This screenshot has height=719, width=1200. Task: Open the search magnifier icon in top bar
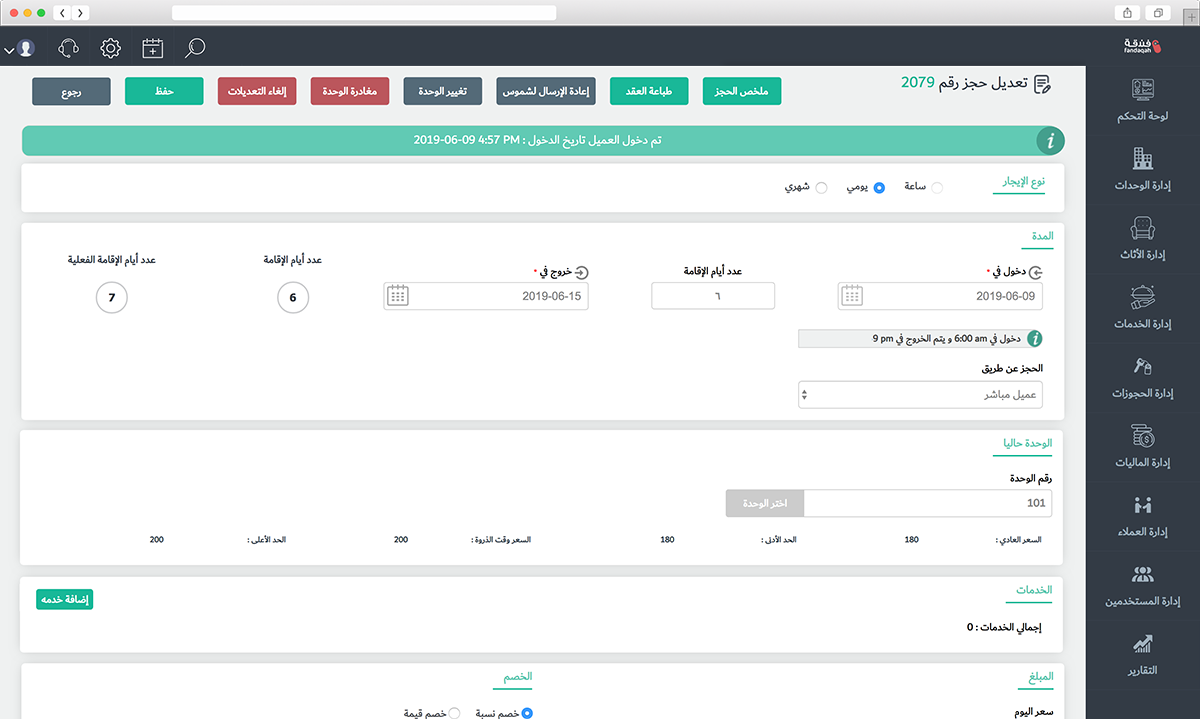pyautogui.click(x=195, y=47)
